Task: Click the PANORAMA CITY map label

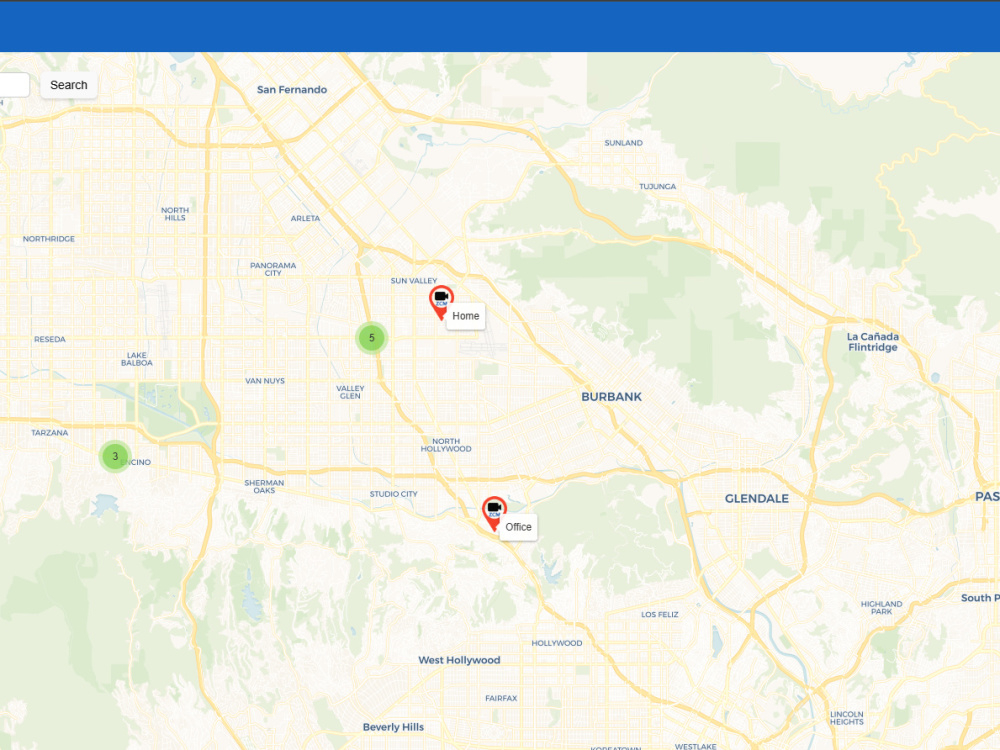Action: click(x=273, y=269)
